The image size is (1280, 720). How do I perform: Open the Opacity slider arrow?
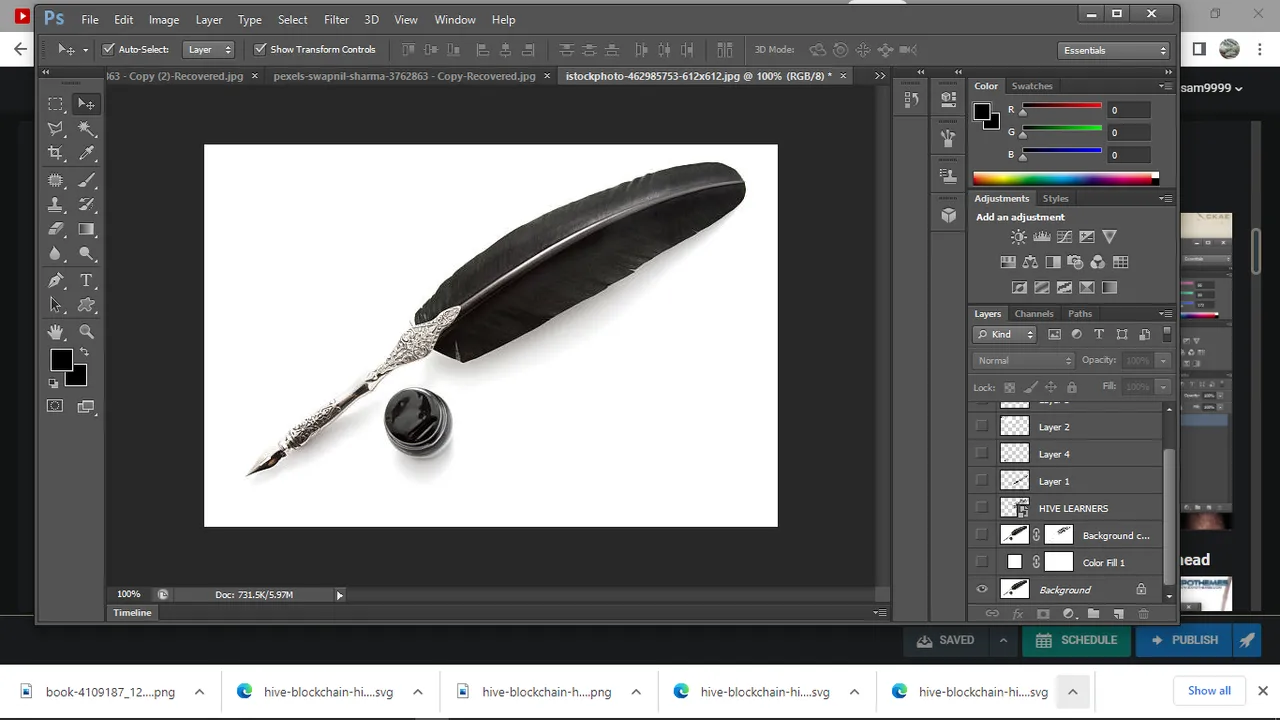tap(1163, 360)
